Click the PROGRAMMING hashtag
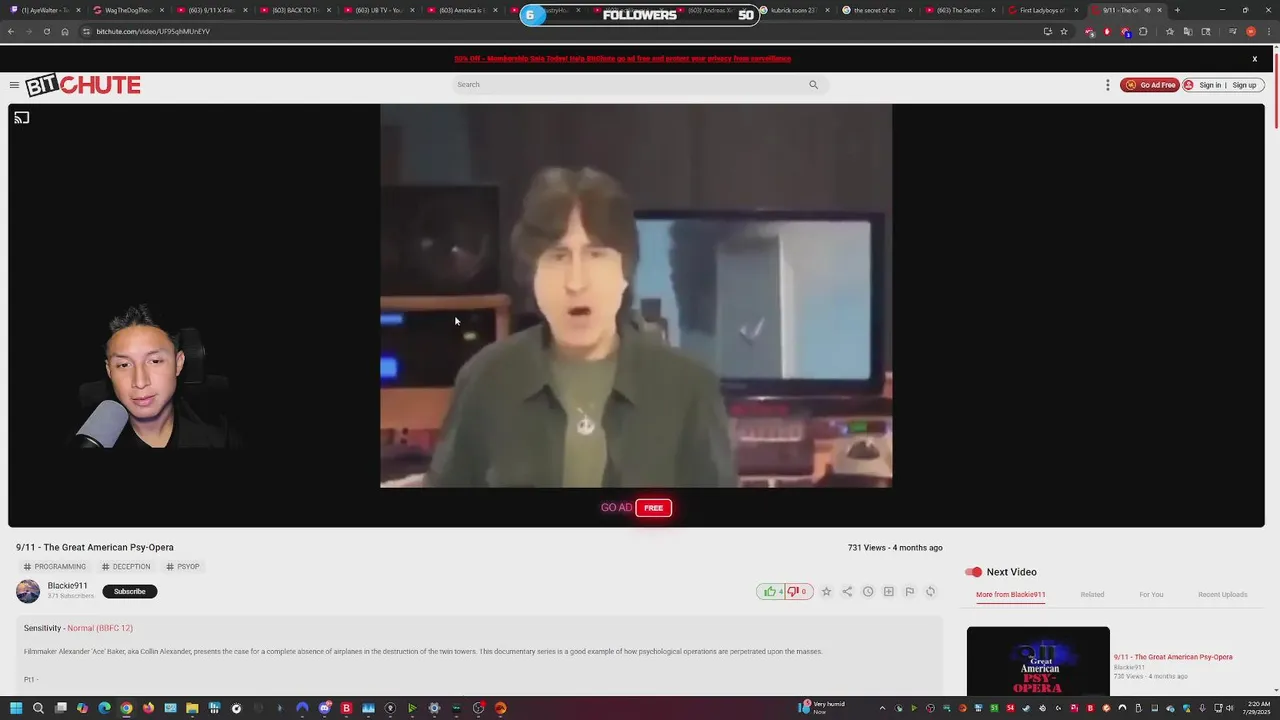The height and width of the screenshot is (720, 1280). 55,567
